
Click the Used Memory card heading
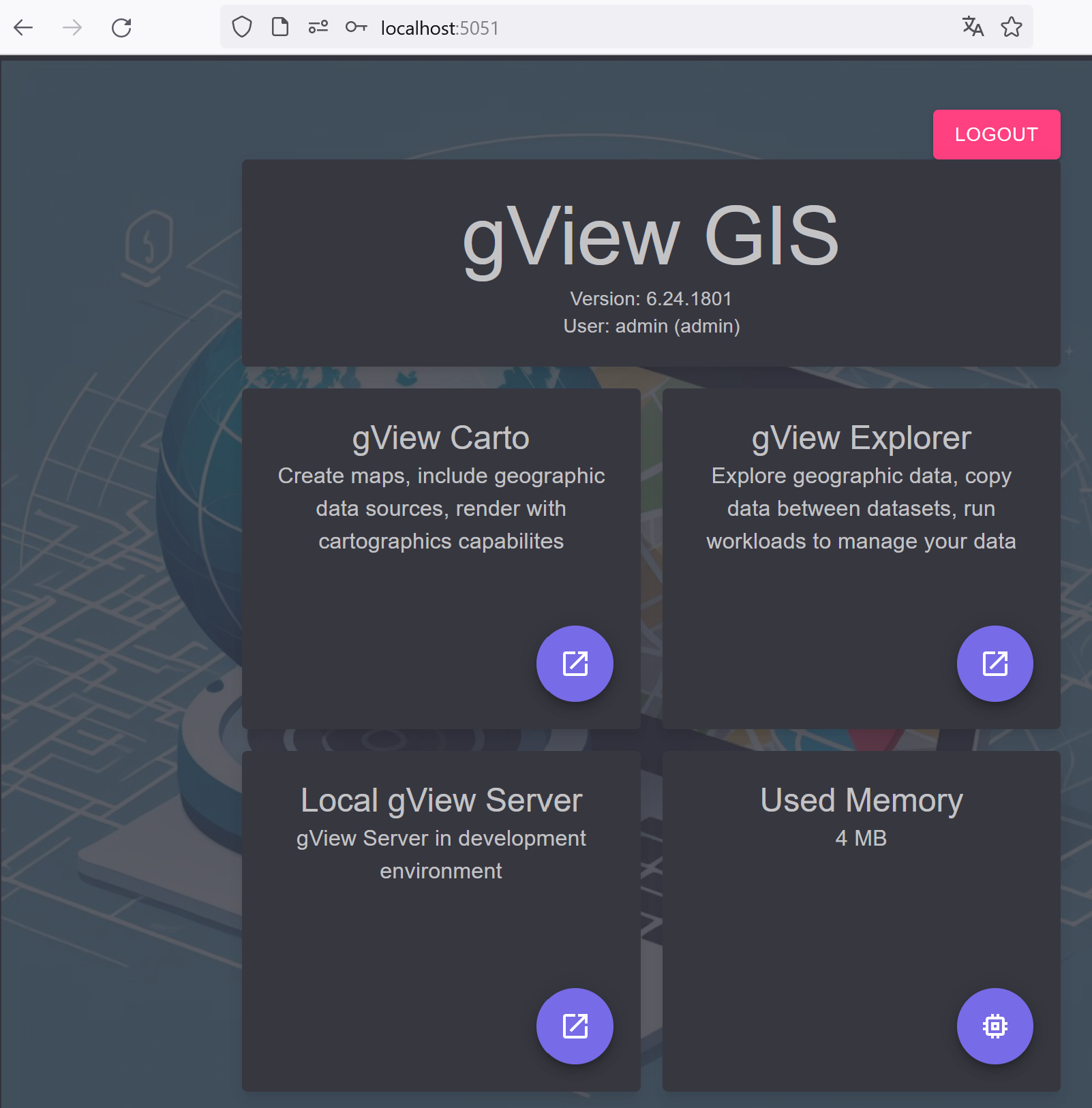(861, 800)
